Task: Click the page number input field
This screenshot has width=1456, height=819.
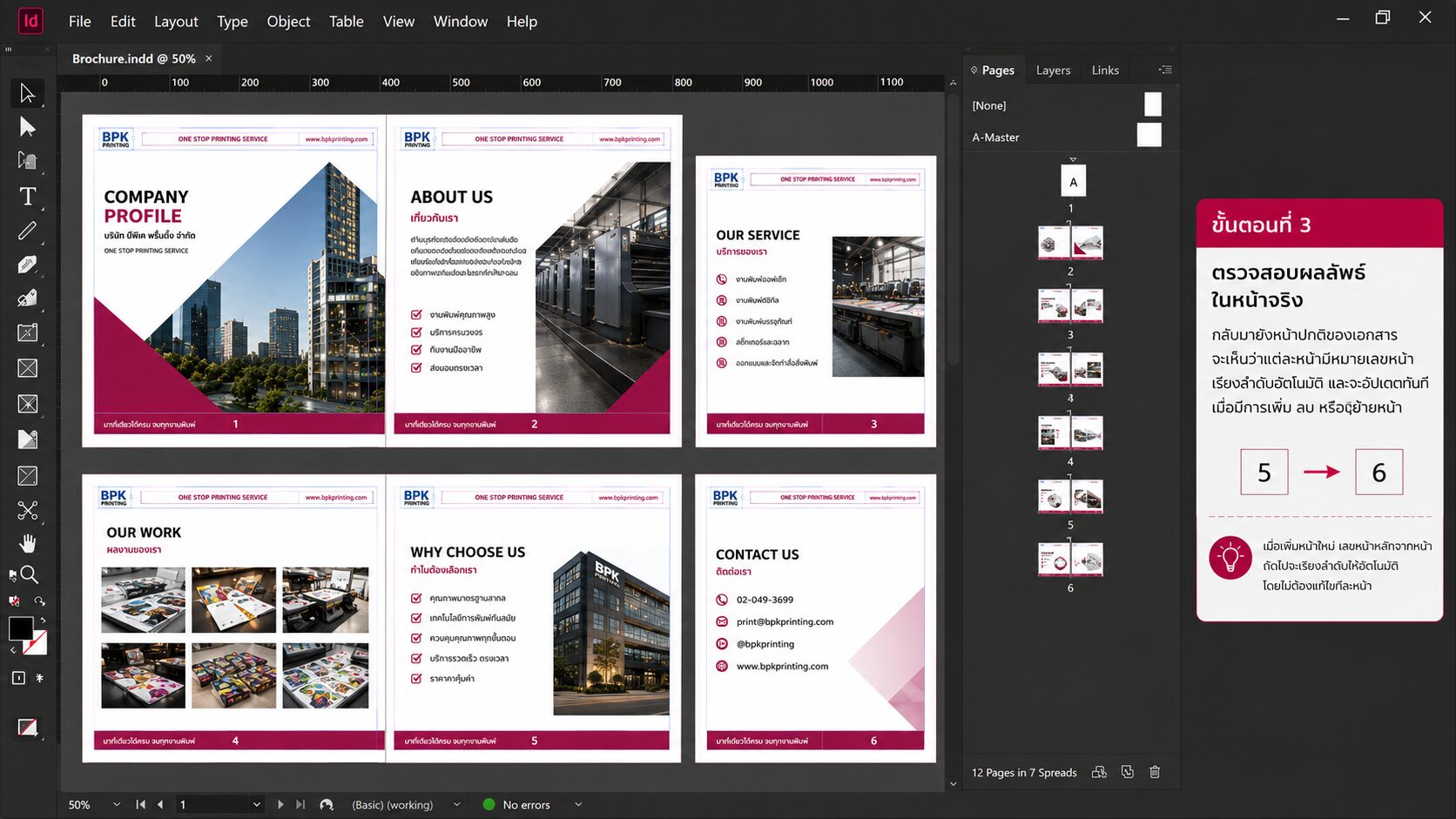Action: [212, 804]
